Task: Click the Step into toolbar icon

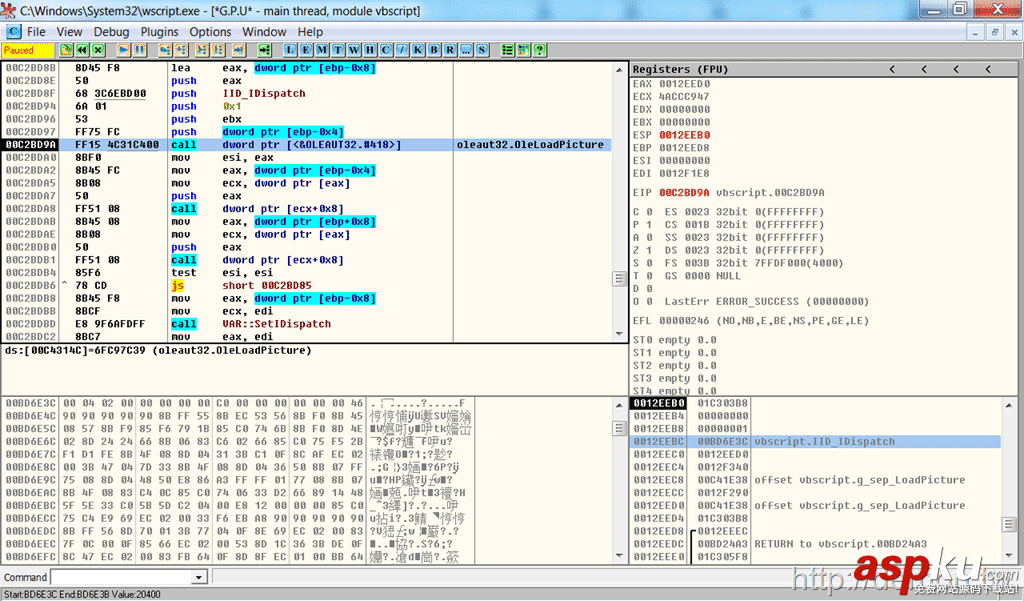Action: [165, 50]
